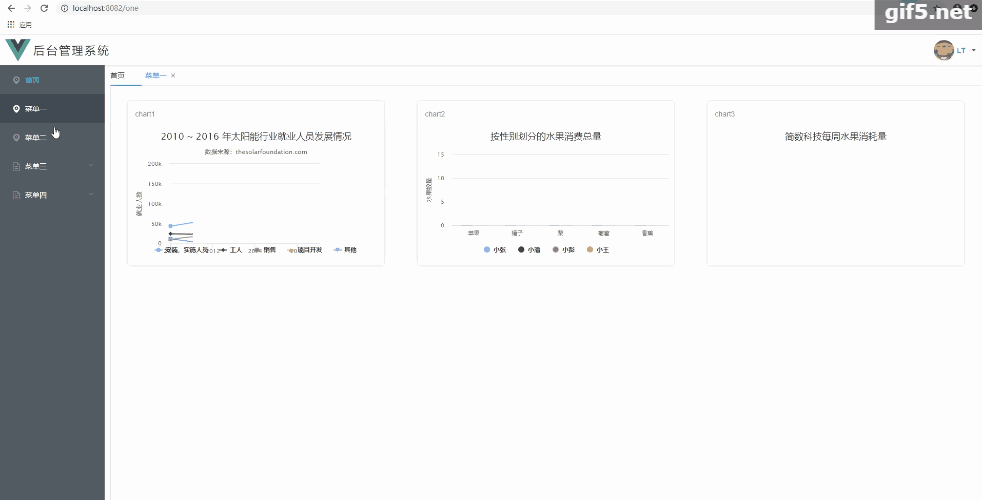Click the pin icon beside sidebar 首页
Screen dimensions: 982x500
click(16, 80)
